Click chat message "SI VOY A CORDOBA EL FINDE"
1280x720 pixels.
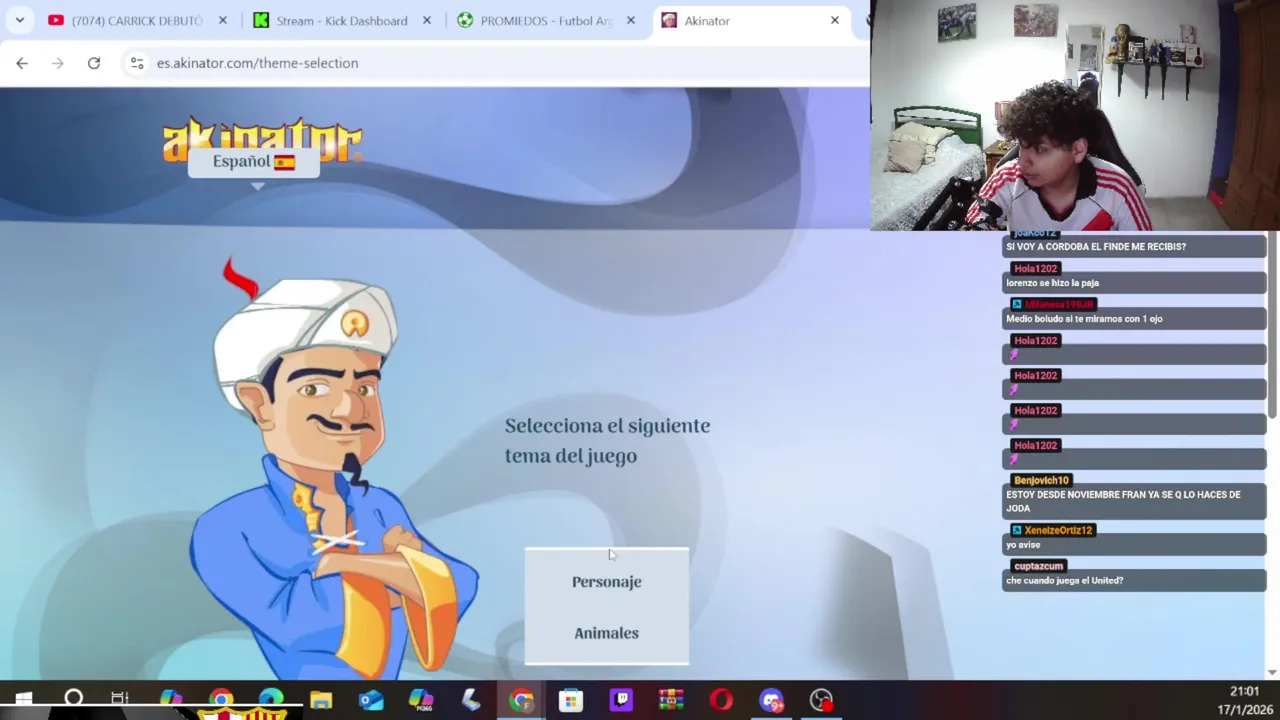click(x=1096, y=247)
